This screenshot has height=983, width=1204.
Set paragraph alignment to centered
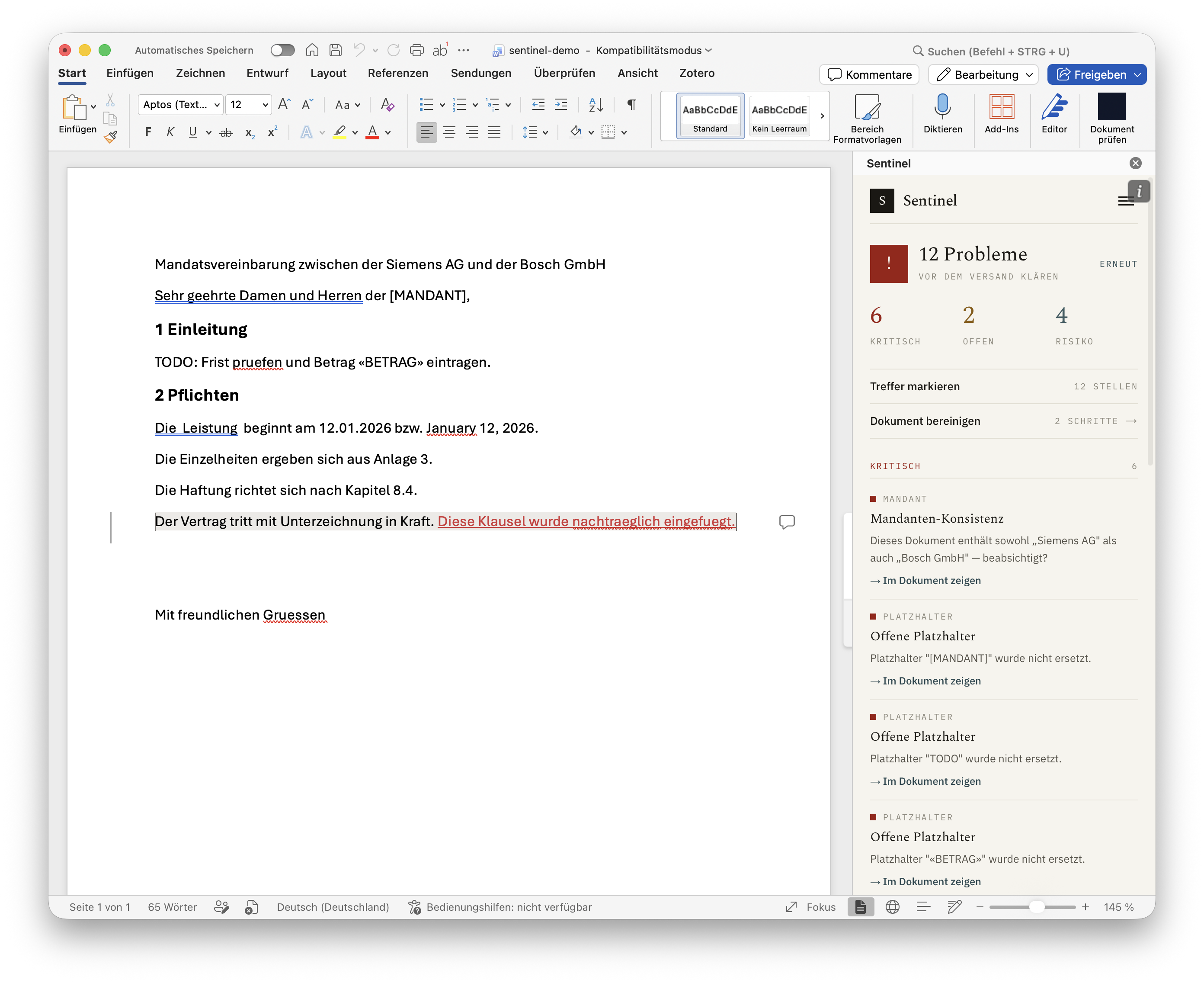click(449, 132)
